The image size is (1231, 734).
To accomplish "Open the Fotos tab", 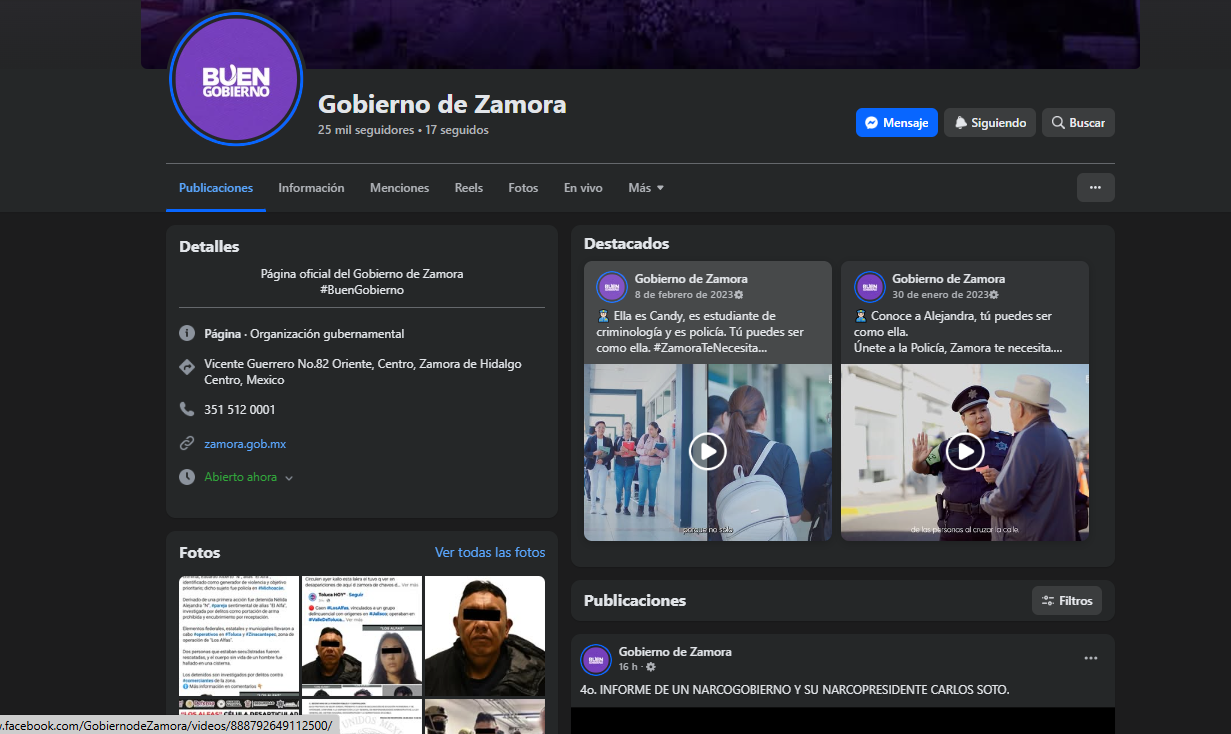I will point(523,188).
